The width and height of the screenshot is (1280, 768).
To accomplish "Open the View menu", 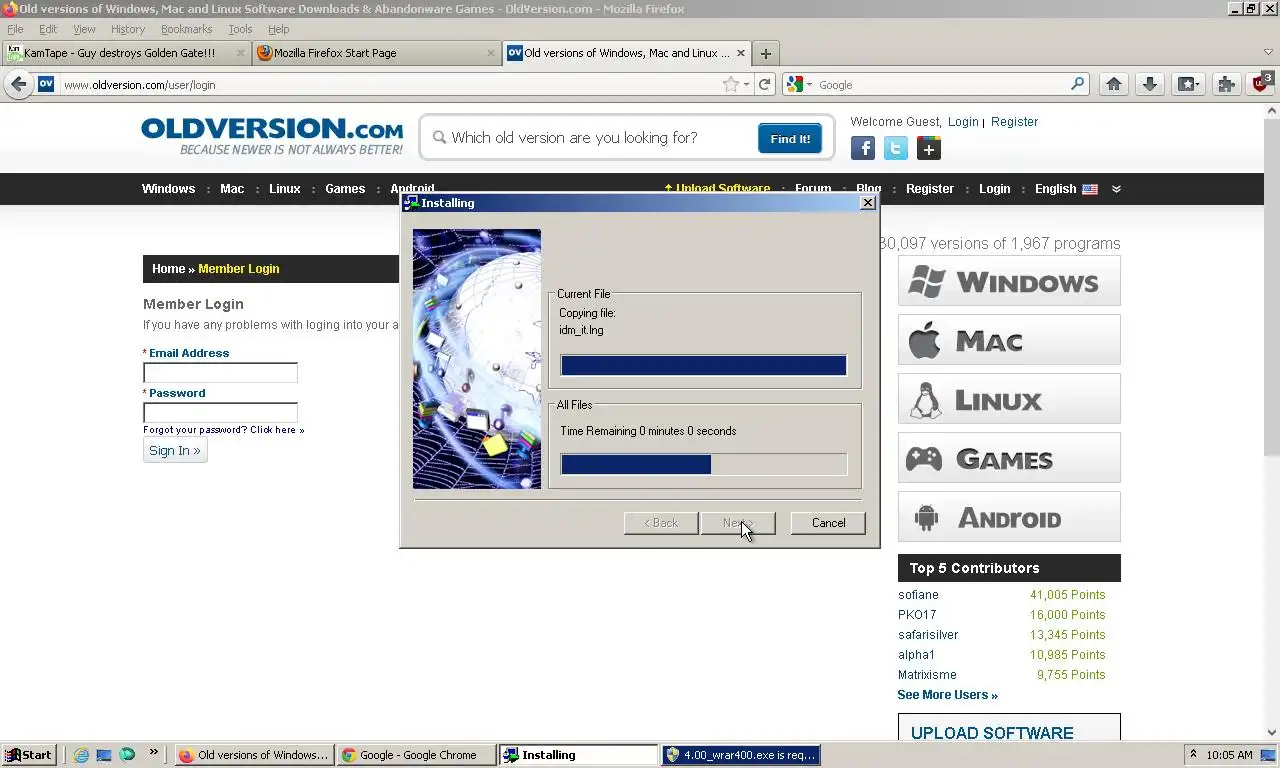I will coord(84,29).
